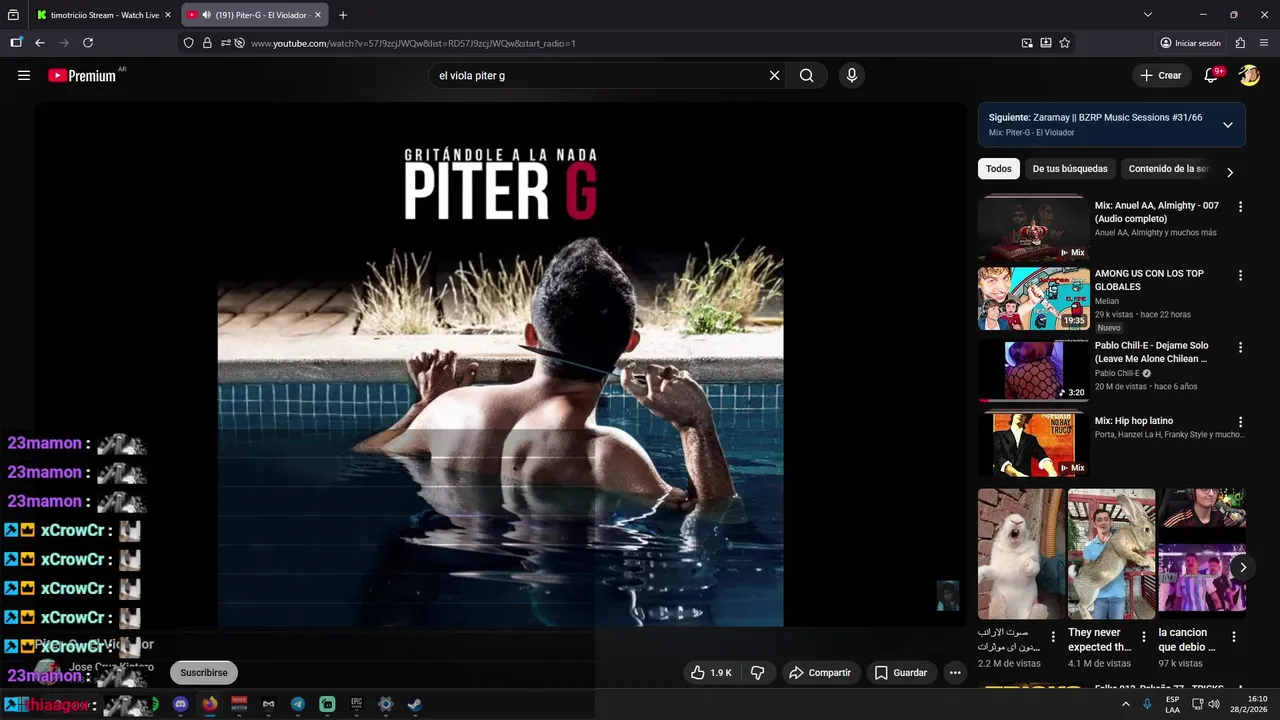
Task: Select the Todos filter chip
Action: coord(999,169)
